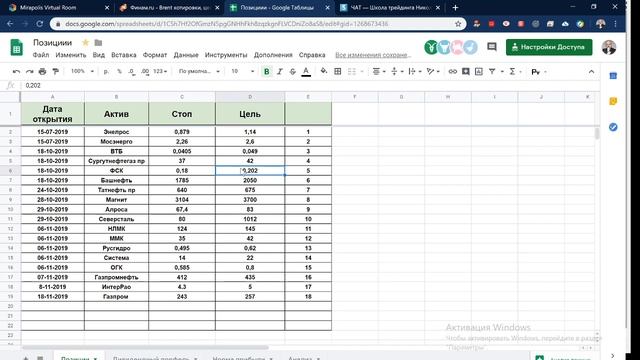Image resolution: width=640 pixels, height=360 pixels.
Task: Open the zoom 100% dropdown
Action: point(82,71)
